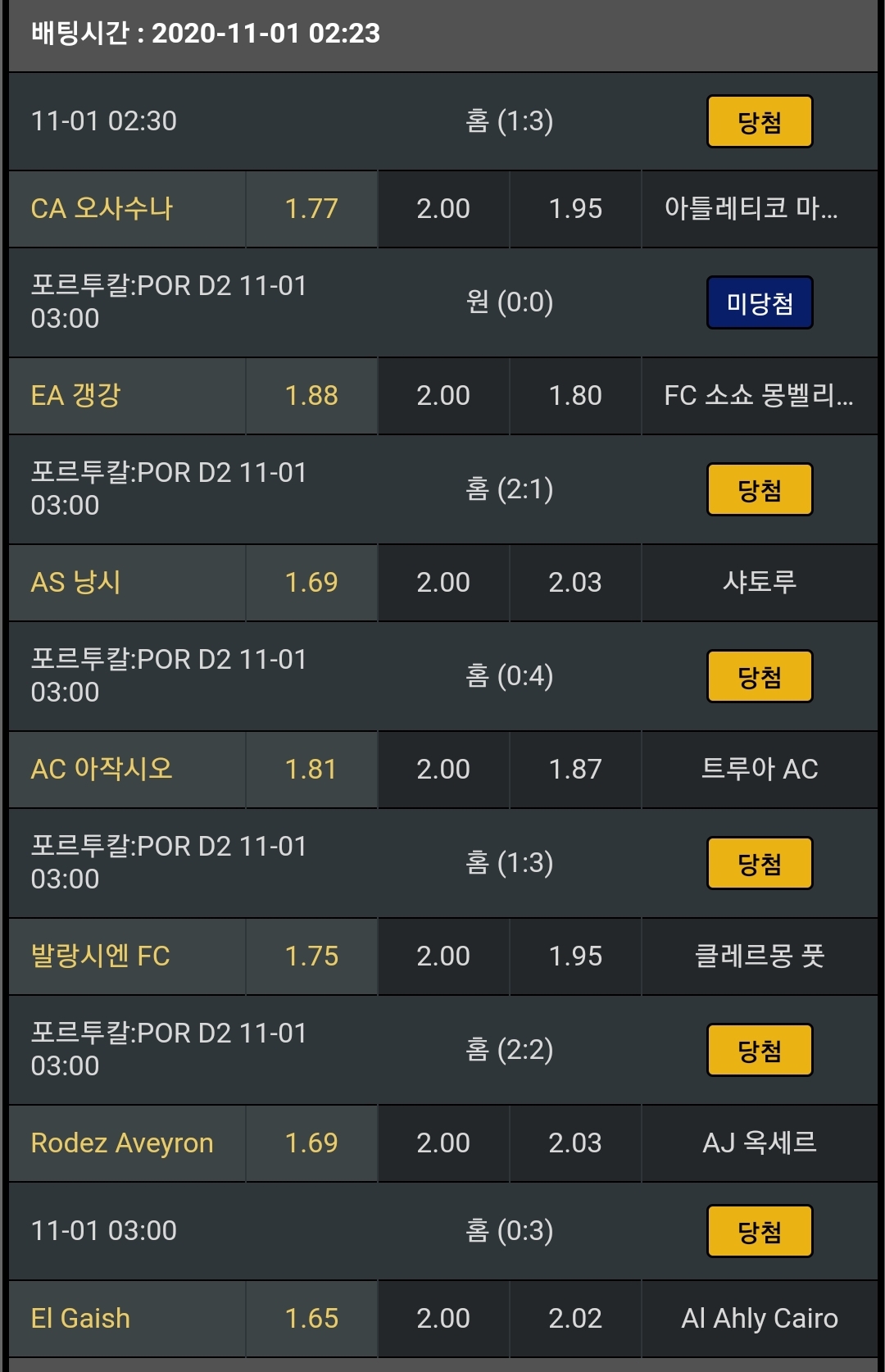885x1372 pixels.
Task: Click the 당첨 badge beside 홈 (0:4)
Action: [760, 677]
